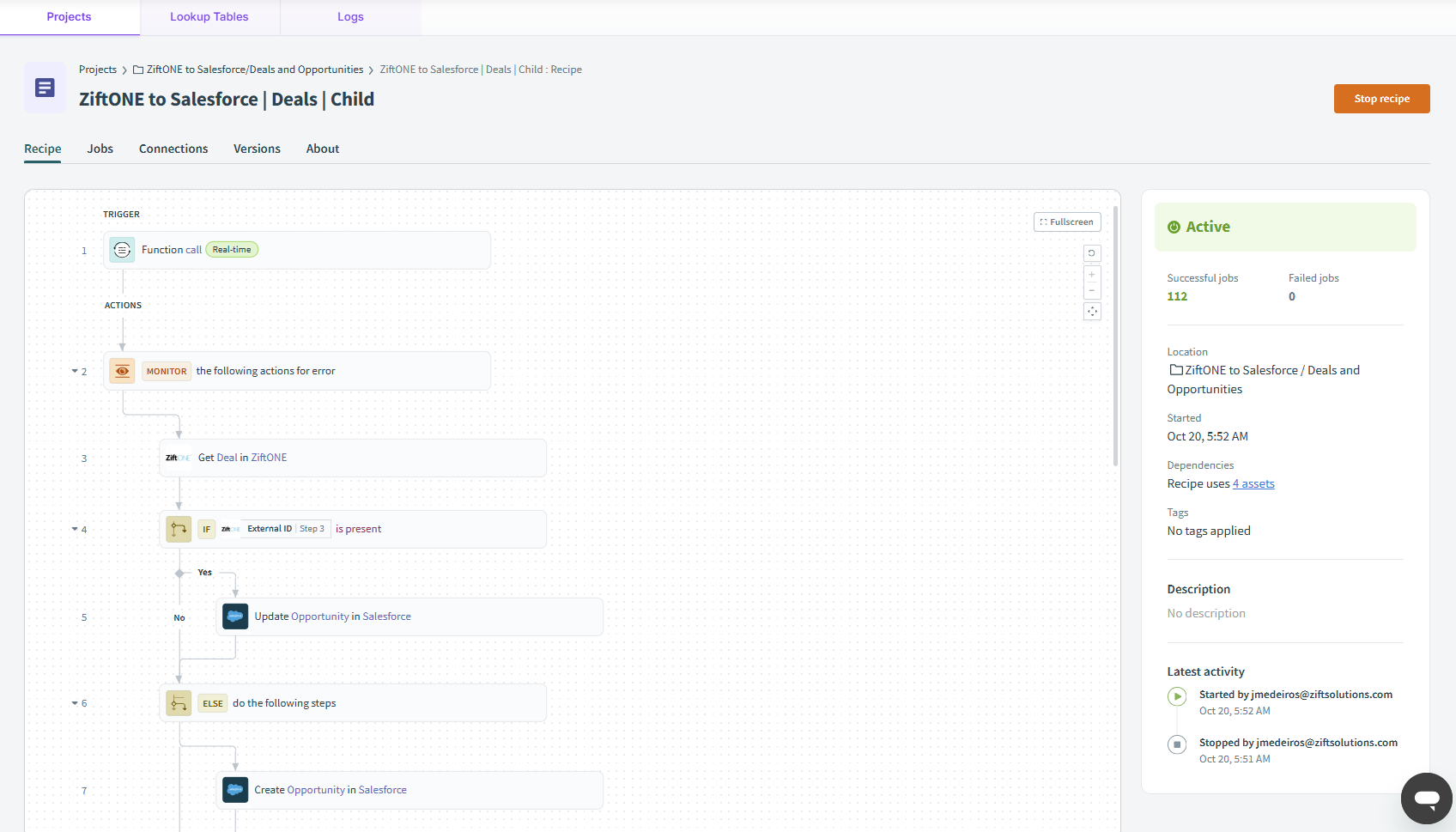Click the 'is present' condition text
Image resolution: width=1456 pixels, height=832 pixels.
pos(358,529)
